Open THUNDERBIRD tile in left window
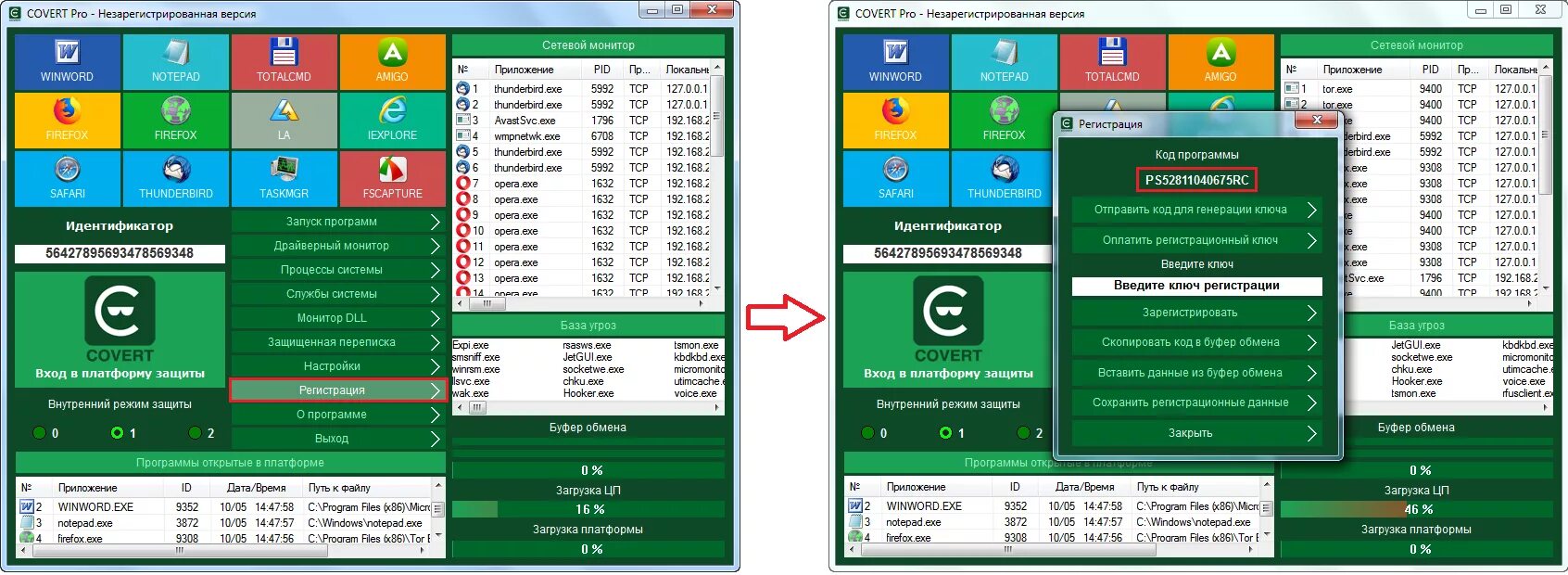This screenshot has width=1568, height=575. [176, 178]
